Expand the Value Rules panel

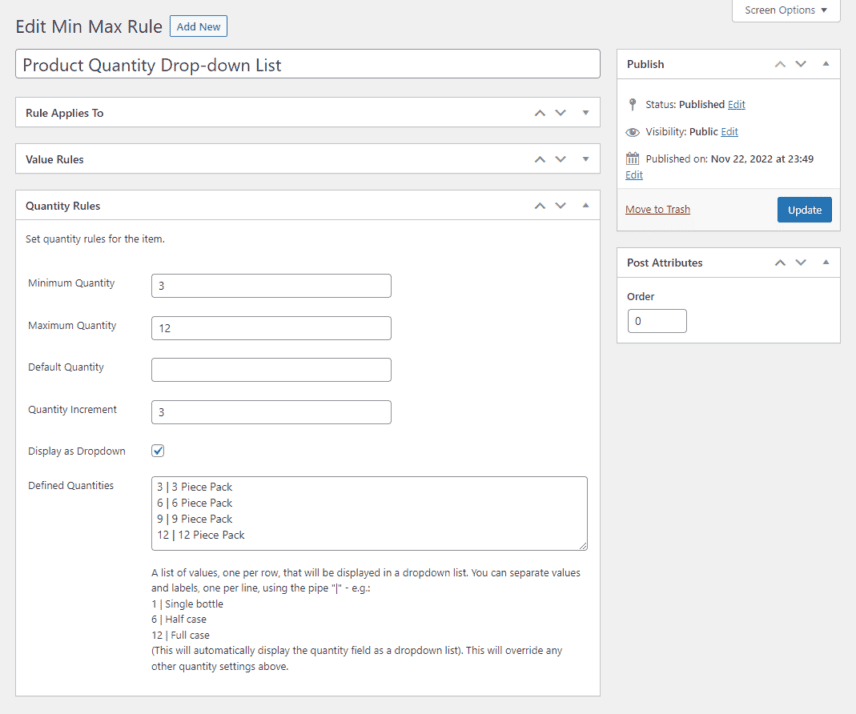point(585,159)
